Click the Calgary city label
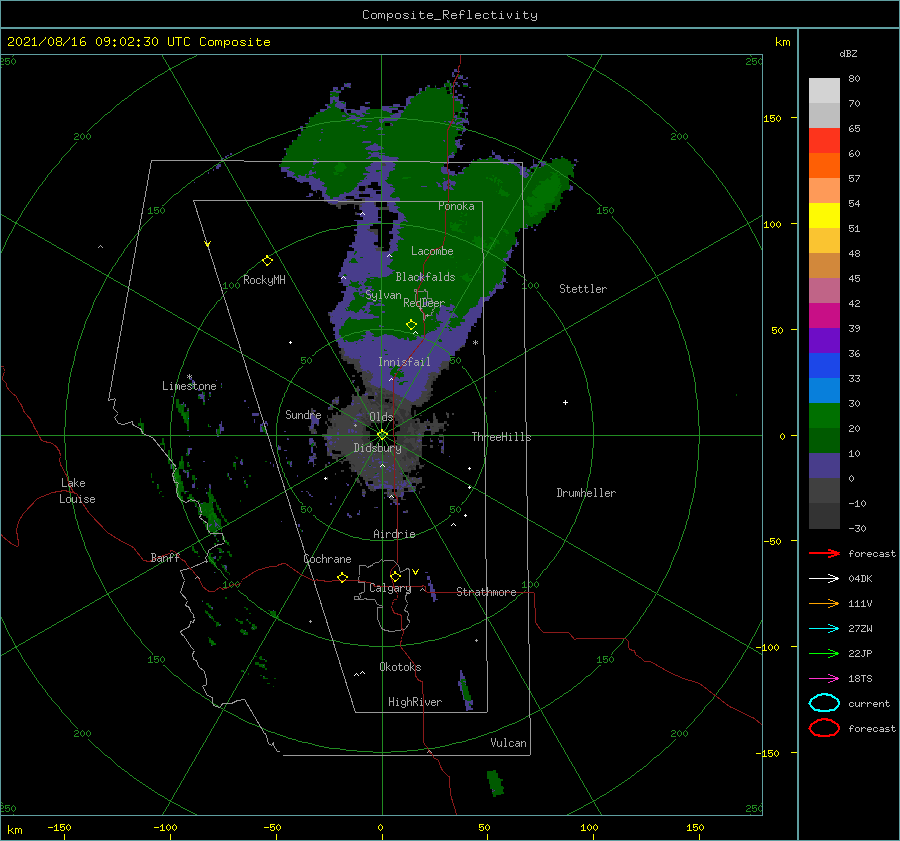 coord(390,588)
